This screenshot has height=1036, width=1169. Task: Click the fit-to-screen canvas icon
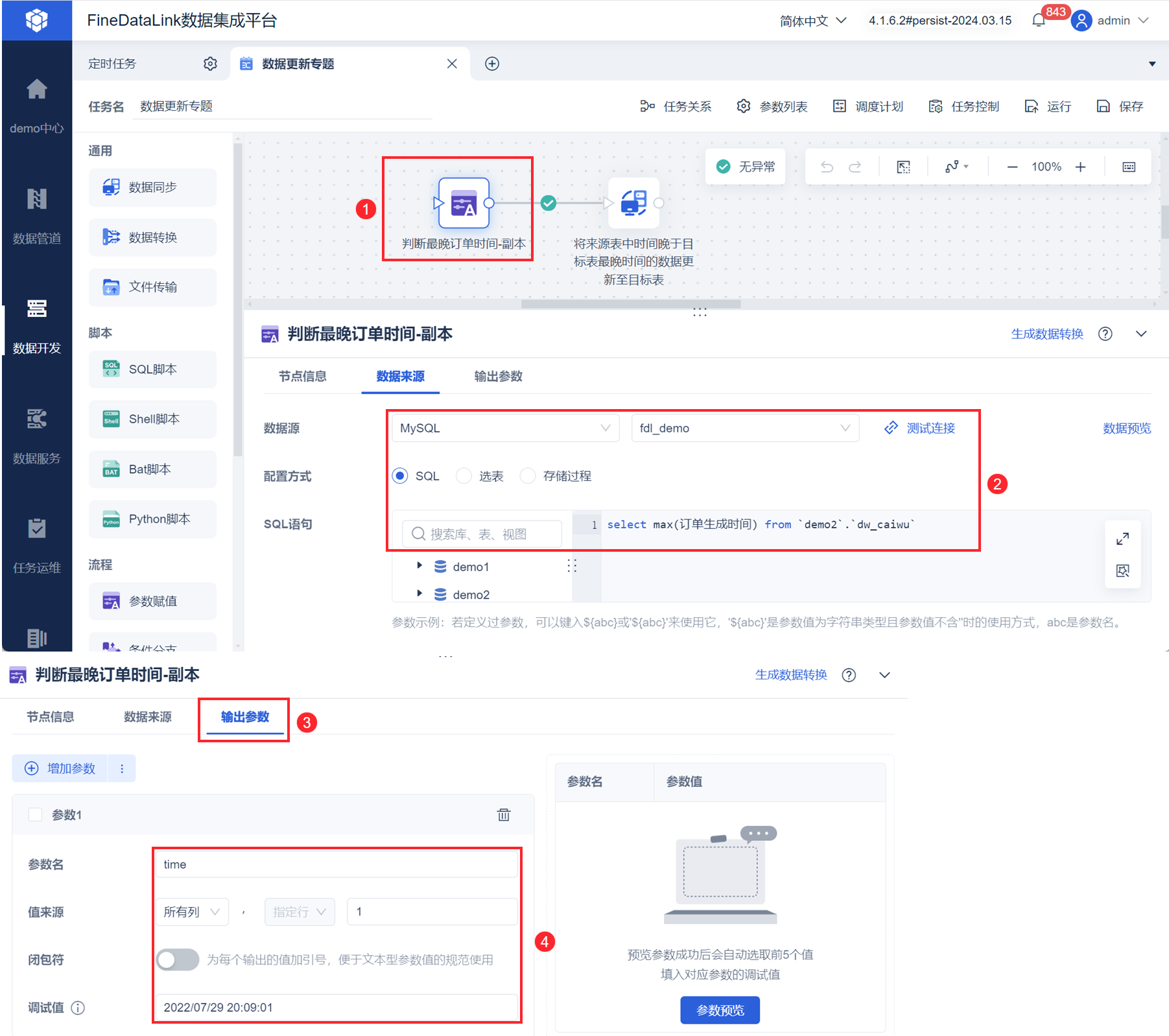coord(903,167)
